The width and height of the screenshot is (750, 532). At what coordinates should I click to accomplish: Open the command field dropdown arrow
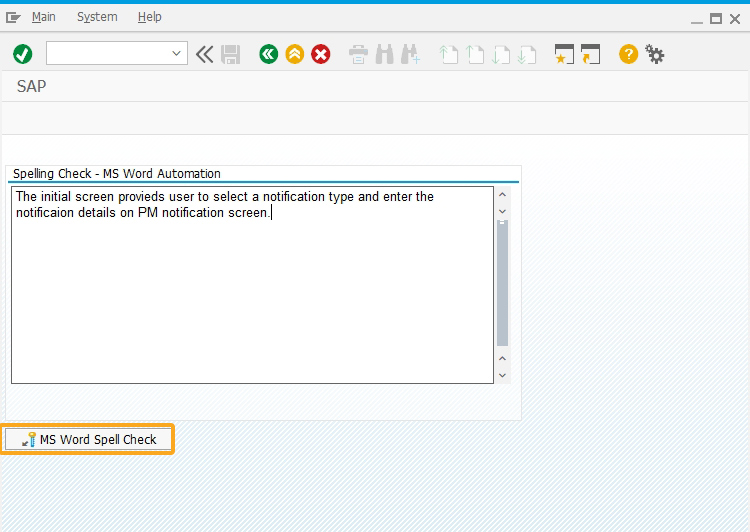(176, 53)
